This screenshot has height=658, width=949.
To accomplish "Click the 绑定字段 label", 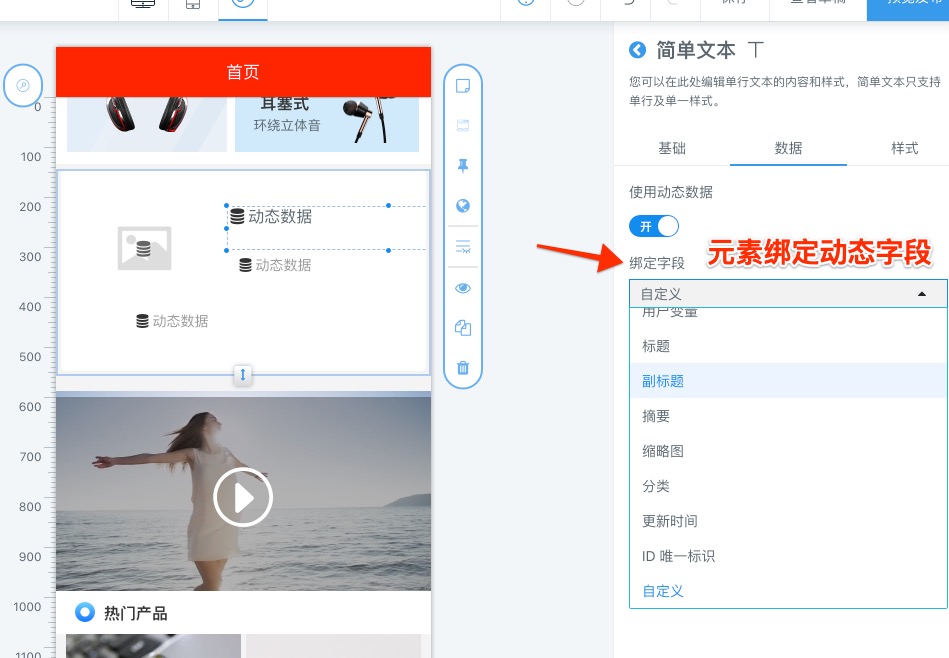I will [657, 263].
